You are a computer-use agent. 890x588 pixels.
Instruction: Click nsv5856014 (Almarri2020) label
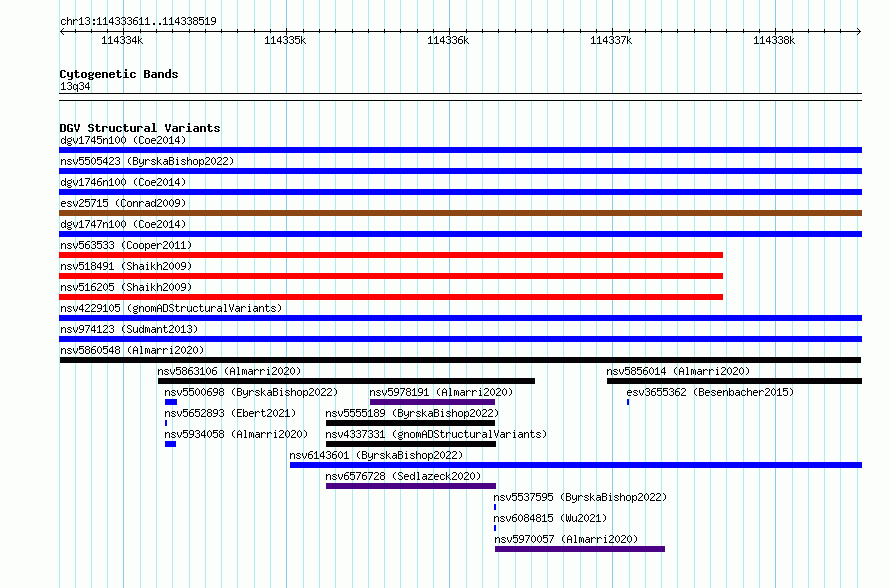(x=678, y=371)
